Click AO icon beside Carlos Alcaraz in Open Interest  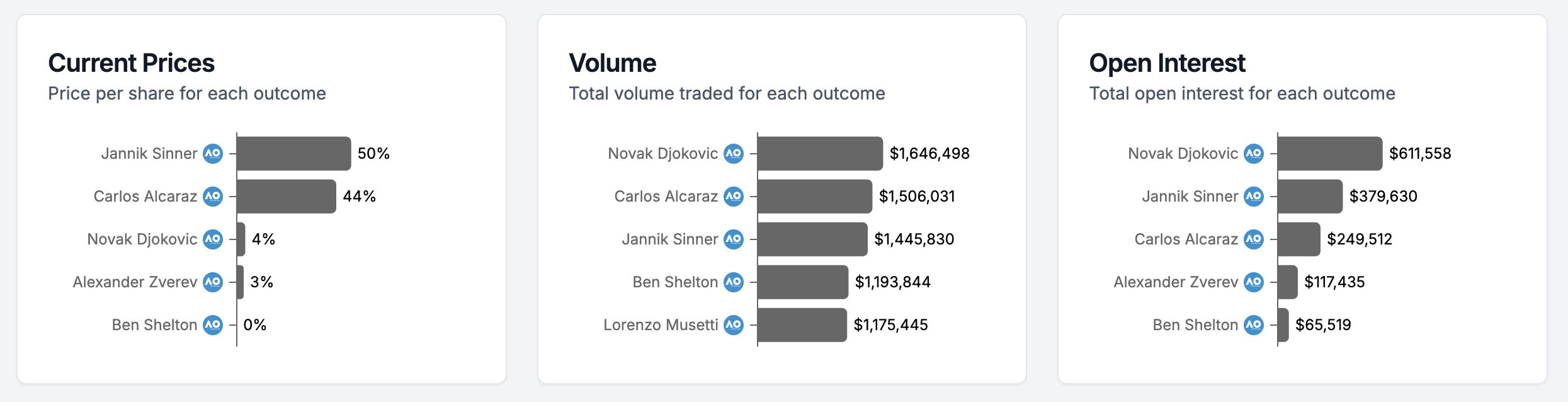coord(1254,239)
